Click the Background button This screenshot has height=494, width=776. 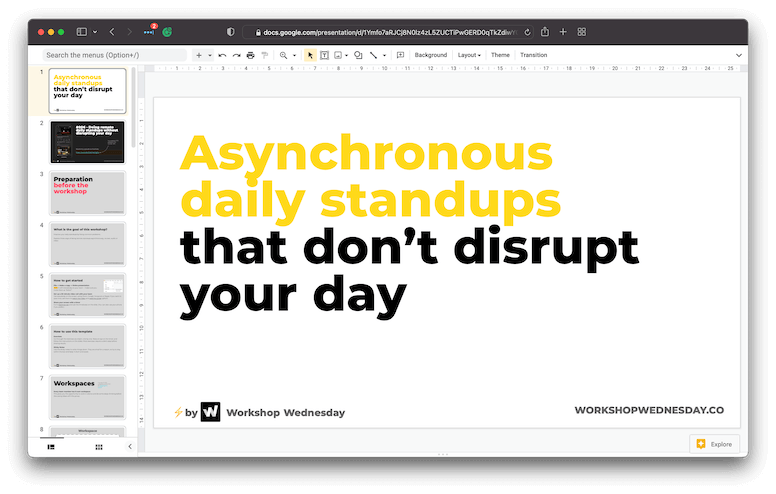click(x=430, y=55)
